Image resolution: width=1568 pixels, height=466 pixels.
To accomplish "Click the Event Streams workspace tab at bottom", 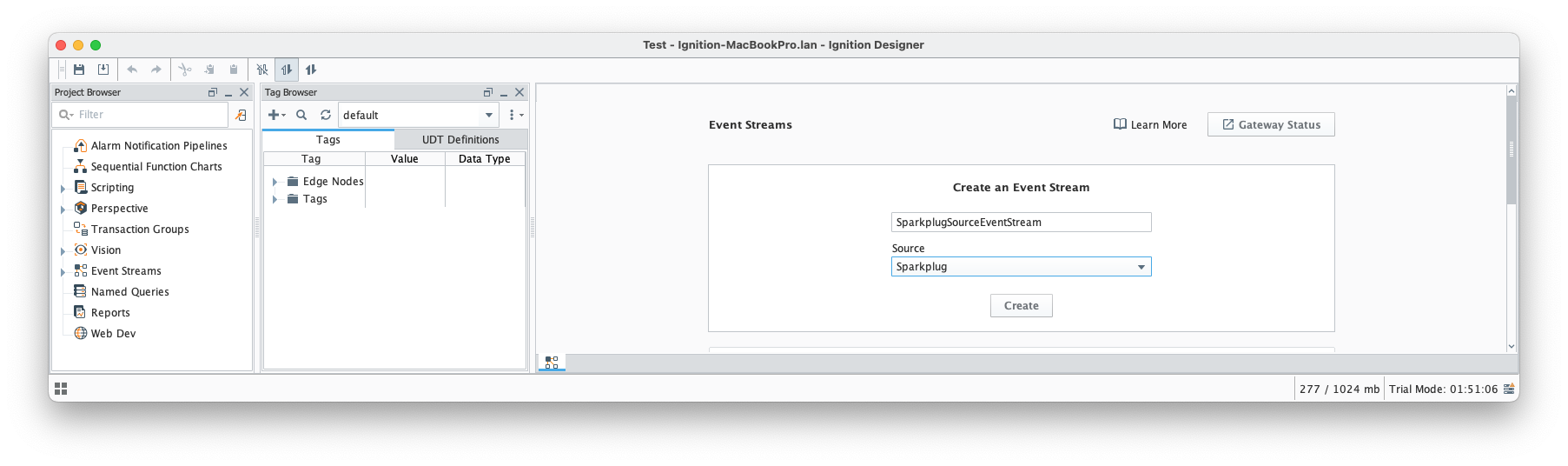I will point(552,363).
